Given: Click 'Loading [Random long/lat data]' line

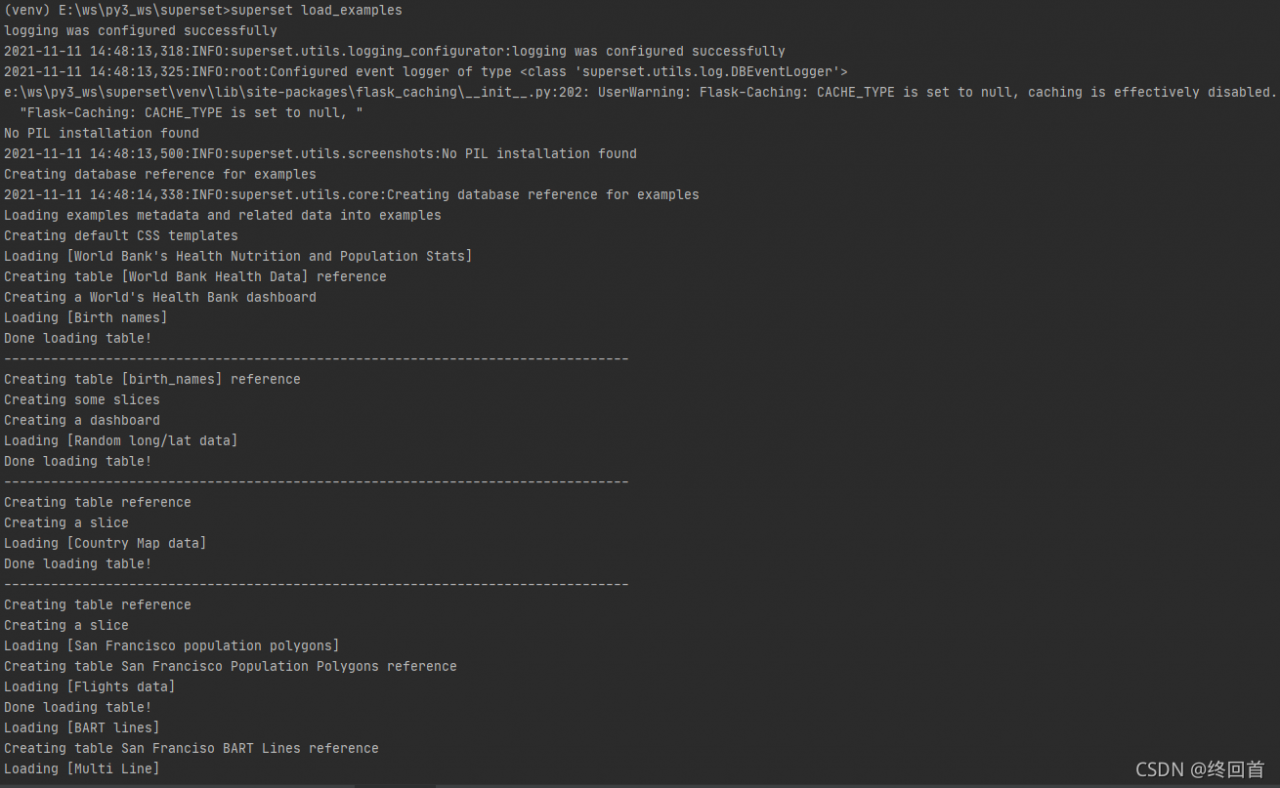Looking at the screenshot, I should click(121, 441).
